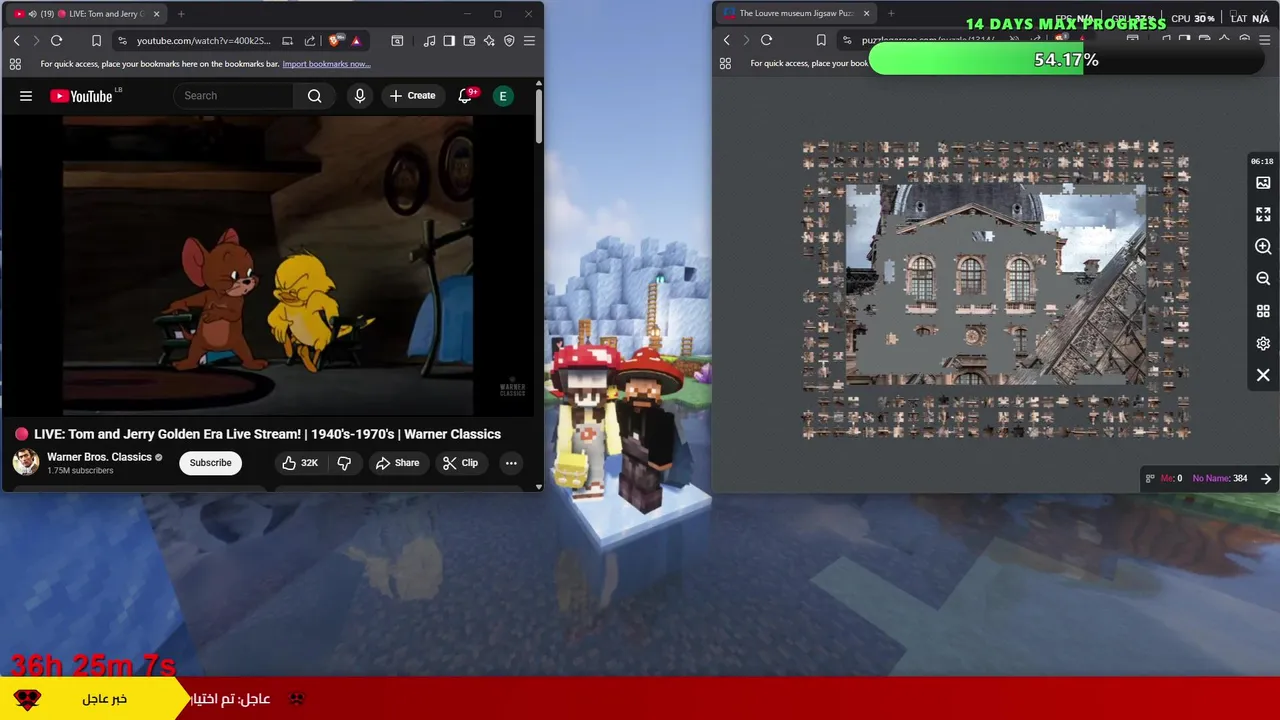Viewport: 1280px width, 720px height.
Task: Open the Brave playlist music note icon
Action: 429,40
